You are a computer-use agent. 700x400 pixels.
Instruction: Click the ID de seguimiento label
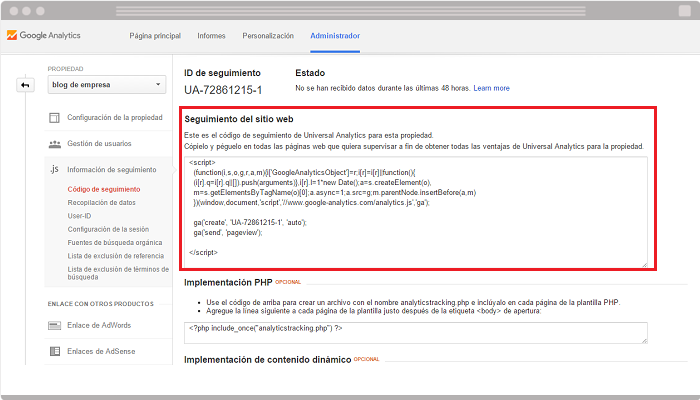222,73
